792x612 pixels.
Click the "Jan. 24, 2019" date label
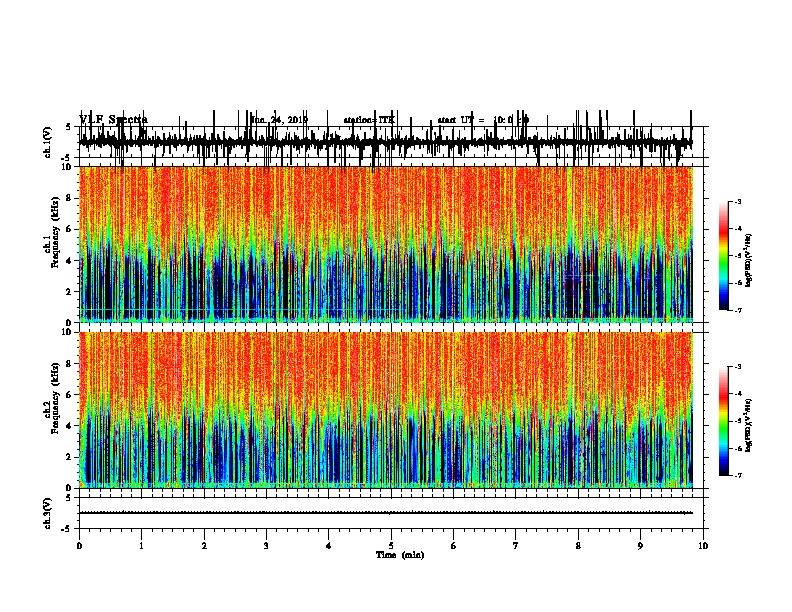click(x=279, y=120)
